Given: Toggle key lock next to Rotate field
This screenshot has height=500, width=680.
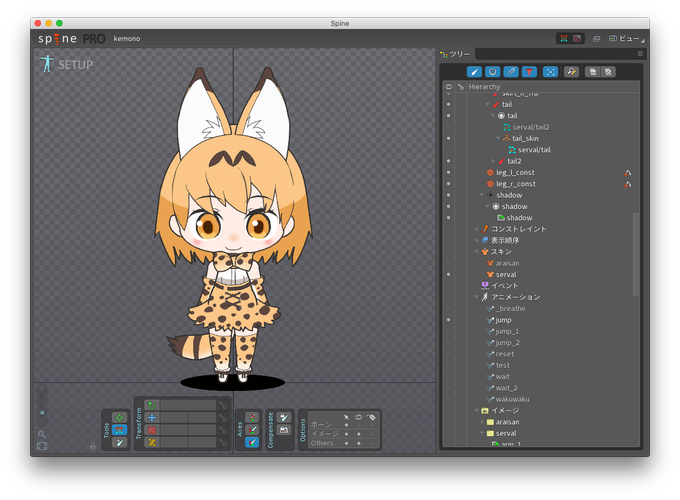Looking at the screenshot, I should coord(222,405).
